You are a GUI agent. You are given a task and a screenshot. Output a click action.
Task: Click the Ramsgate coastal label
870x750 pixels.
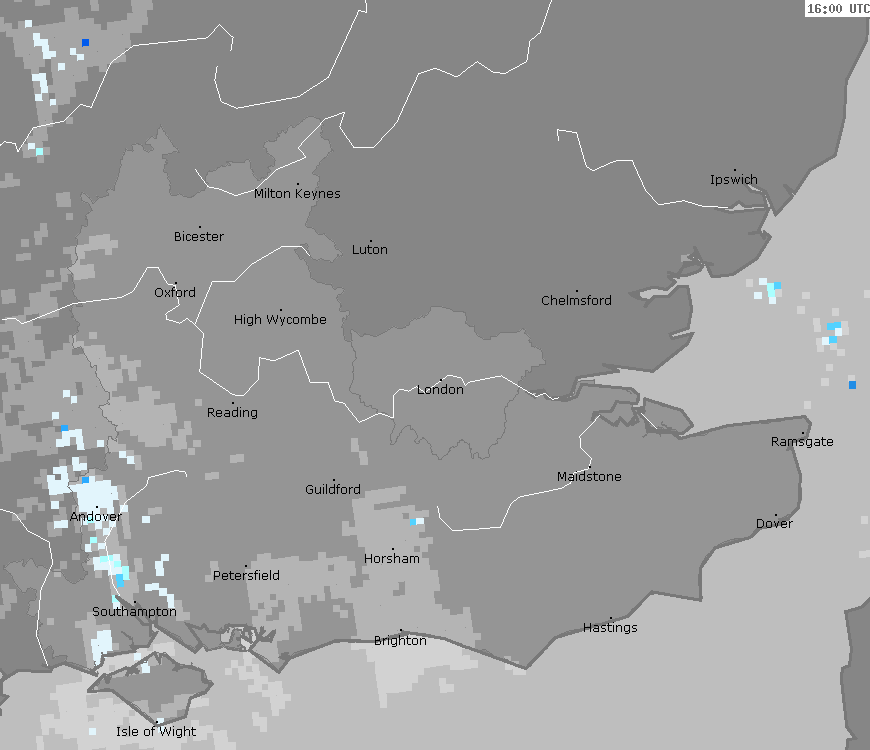[x=802, y=441]
